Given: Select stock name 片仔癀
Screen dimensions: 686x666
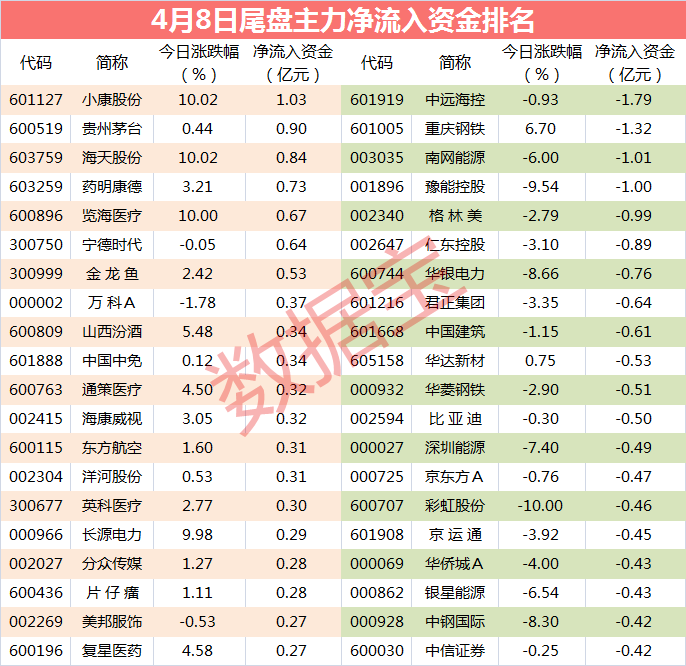Looking at the screenshot, I should (x=112, y=593).
